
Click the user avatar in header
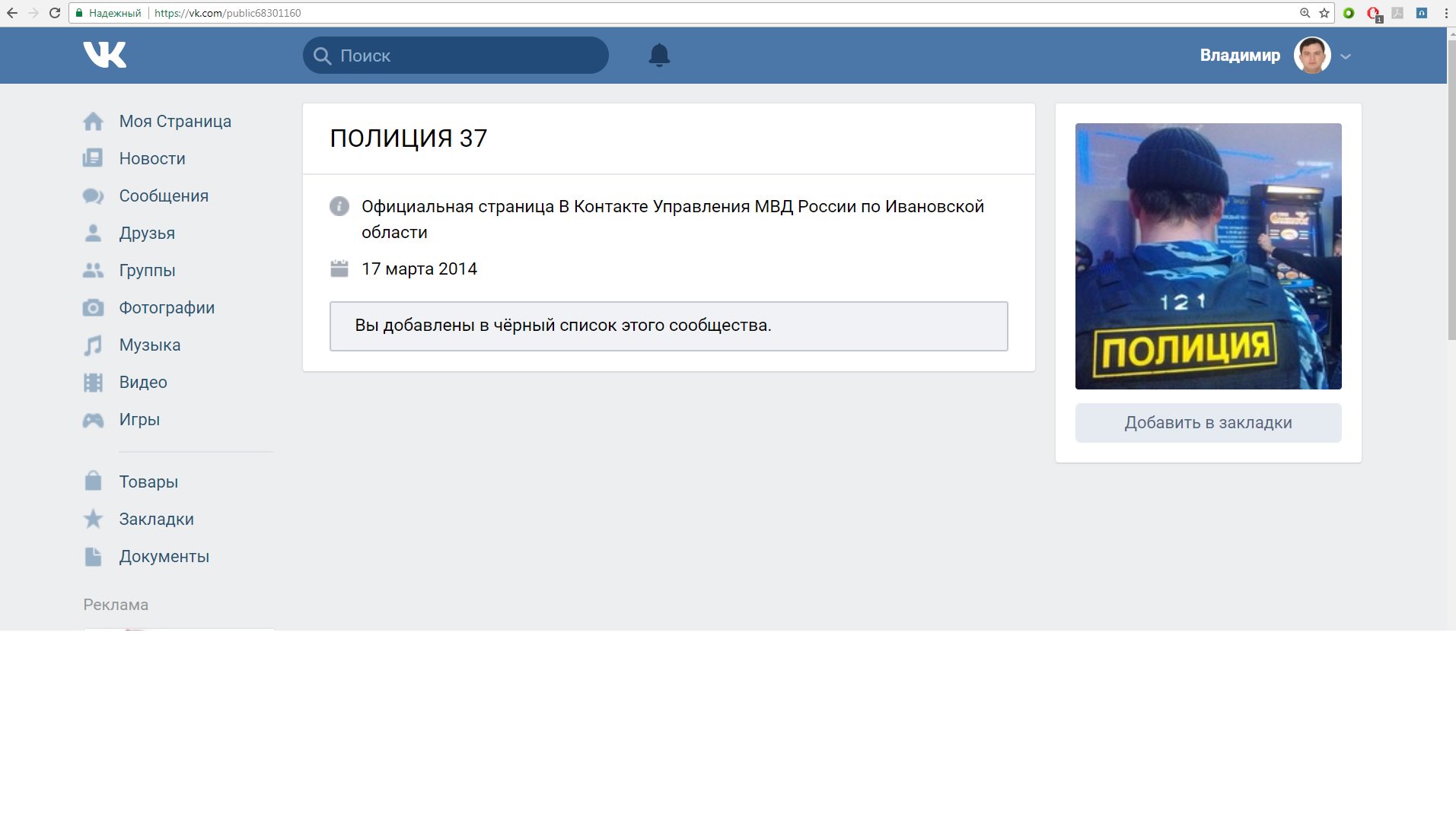click(x=1312, y=56)
